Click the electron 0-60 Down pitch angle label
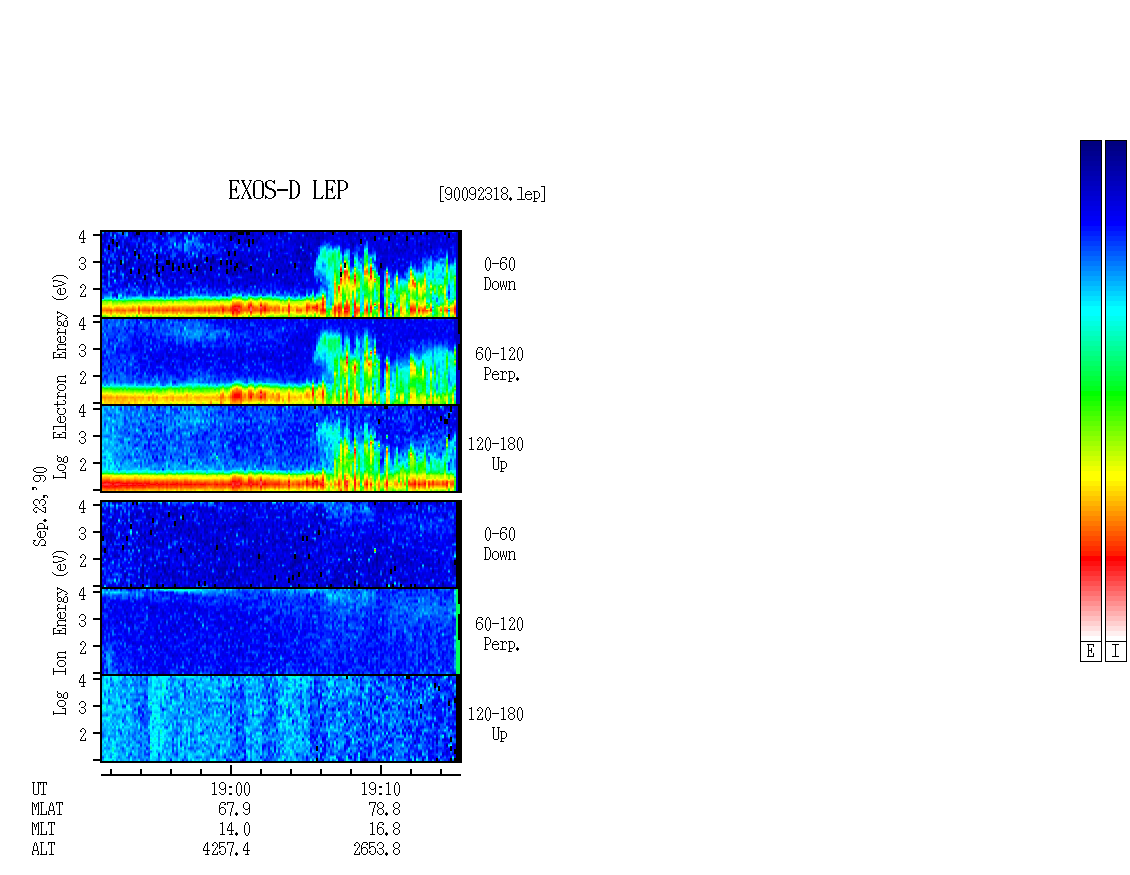Viewport: 1130px width, 875px height. [x=499, y=274]
